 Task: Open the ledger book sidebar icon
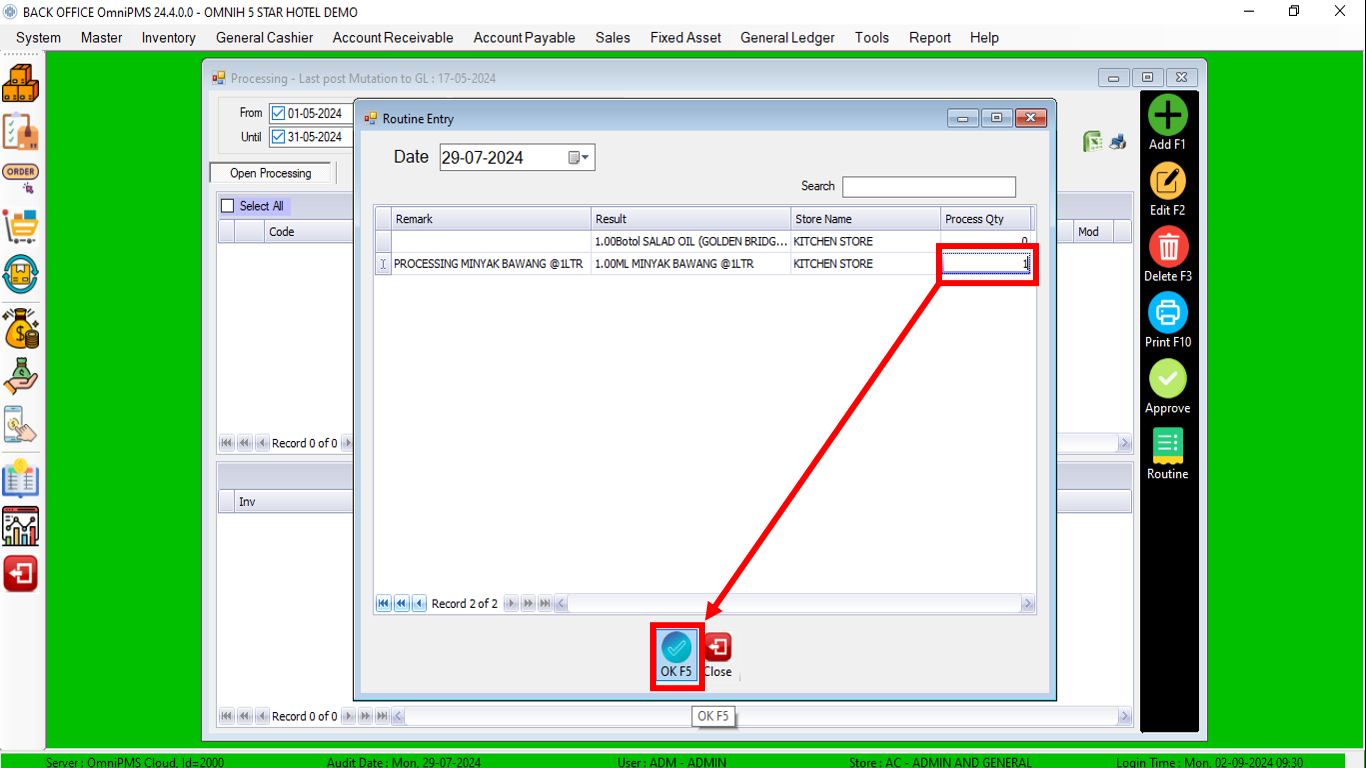[20, 478]
